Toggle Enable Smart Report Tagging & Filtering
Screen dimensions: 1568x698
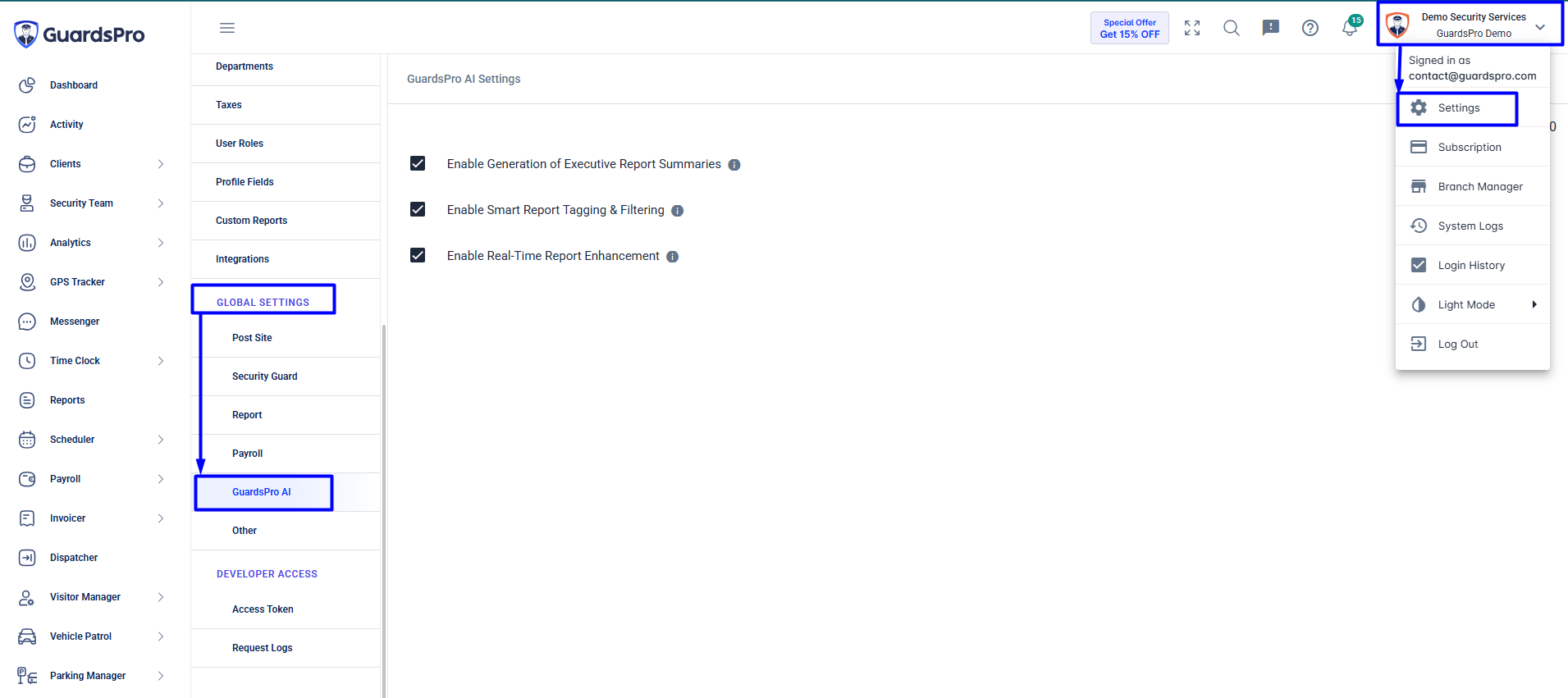click(418, 209)
